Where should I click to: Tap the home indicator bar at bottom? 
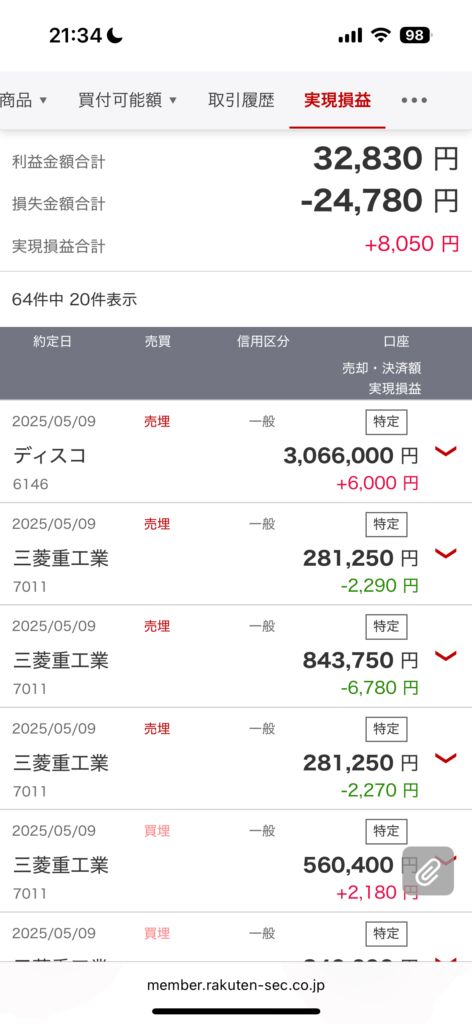click(x=236, y=1012)
